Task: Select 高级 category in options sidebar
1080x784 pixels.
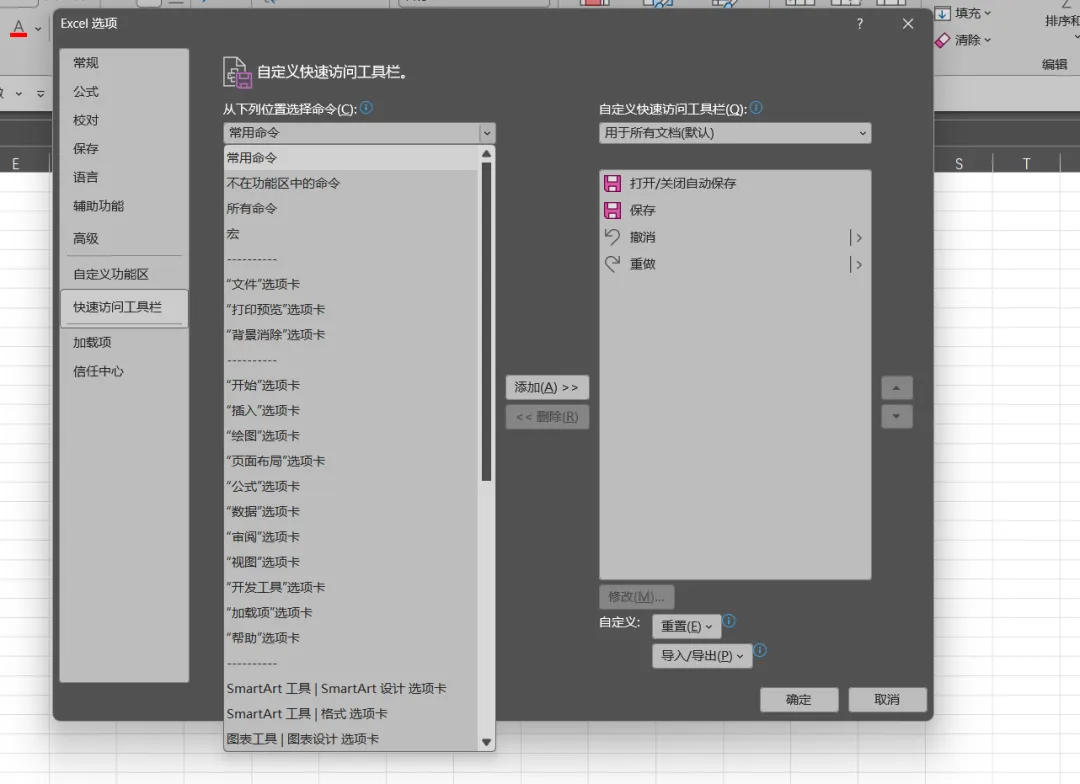Action: [124, 238]
